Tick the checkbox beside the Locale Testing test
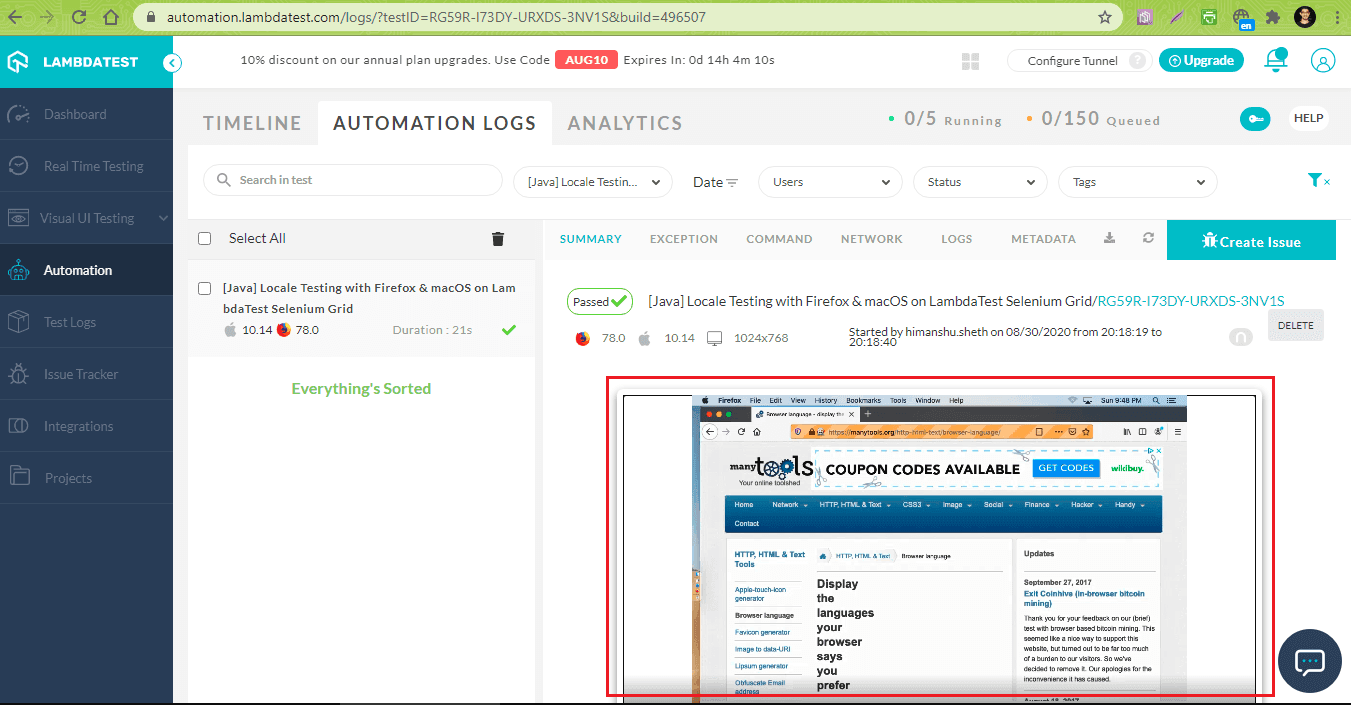This screenshot has height=705, width=1351. click(x=204, y=288)
